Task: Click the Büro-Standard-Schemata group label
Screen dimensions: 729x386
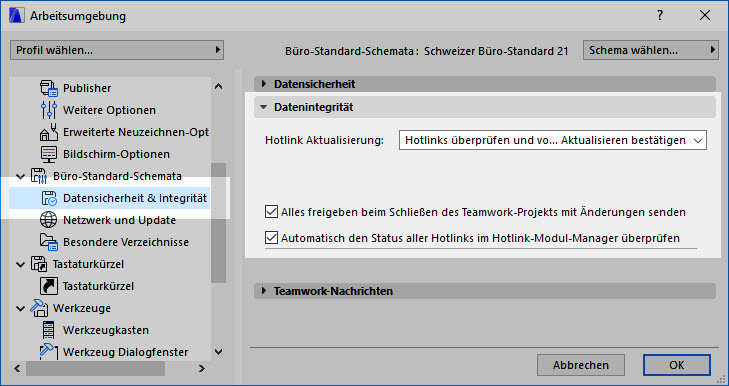Action: tap(117, 176)
